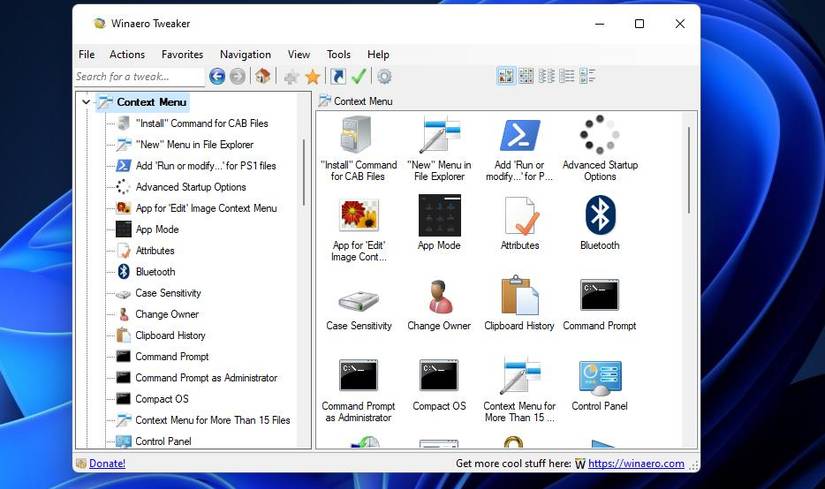
Task: Open 'Install' Command for CAB Files tile
Action: click(358, 149)
